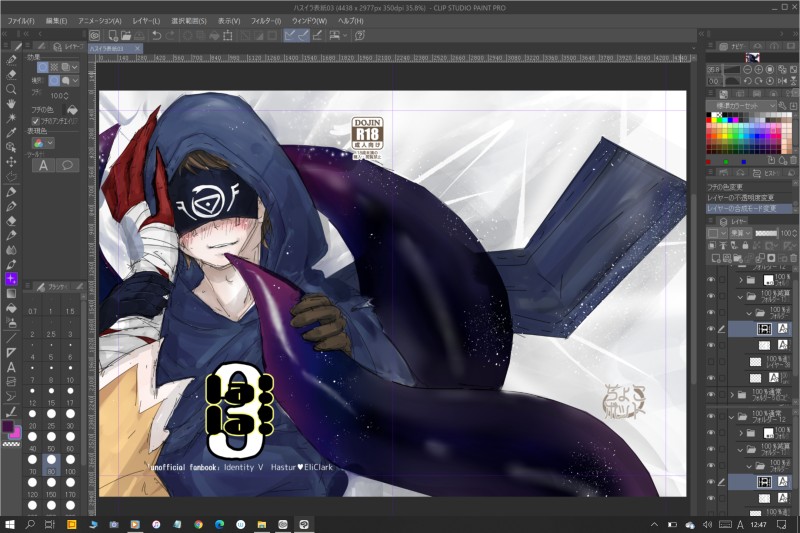Click the New raster layer icon
The height and width of the screenshot is (533, 800).
click(716, 258)
